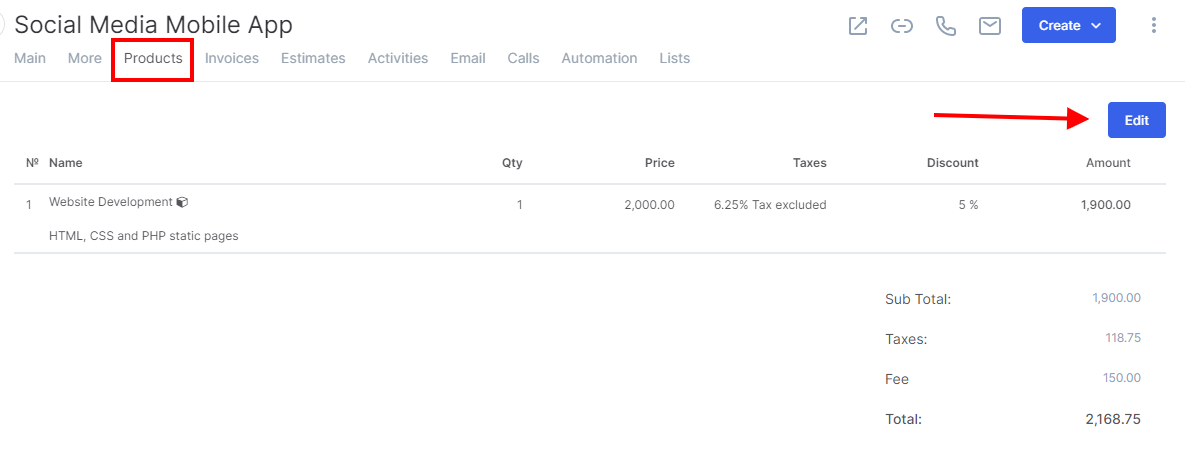Expand the Create dropdown button
Screen dimensions: 1185x456
point(1069,26)
